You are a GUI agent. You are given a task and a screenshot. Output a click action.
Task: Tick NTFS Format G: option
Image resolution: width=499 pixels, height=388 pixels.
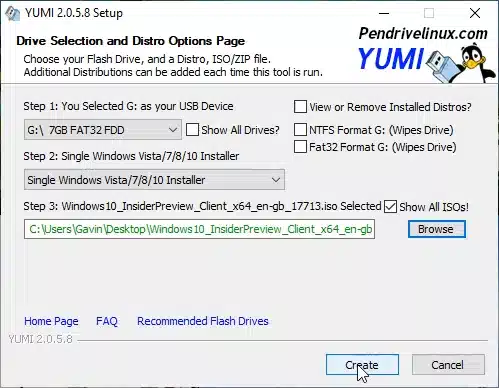(x=300, y=129)
